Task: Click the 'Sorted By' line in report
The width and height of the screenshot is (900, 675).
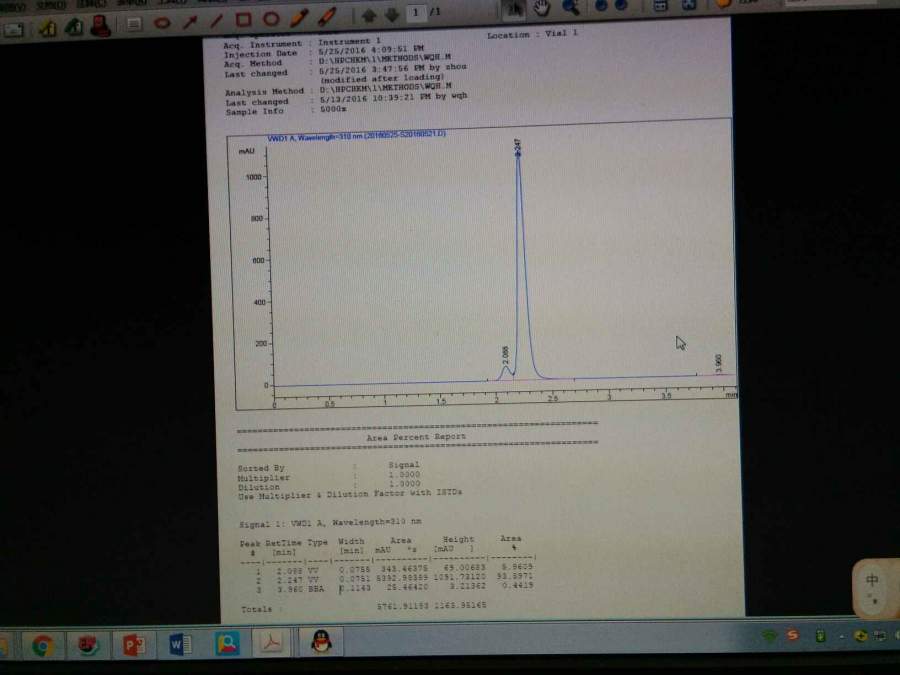Action: 329,466
